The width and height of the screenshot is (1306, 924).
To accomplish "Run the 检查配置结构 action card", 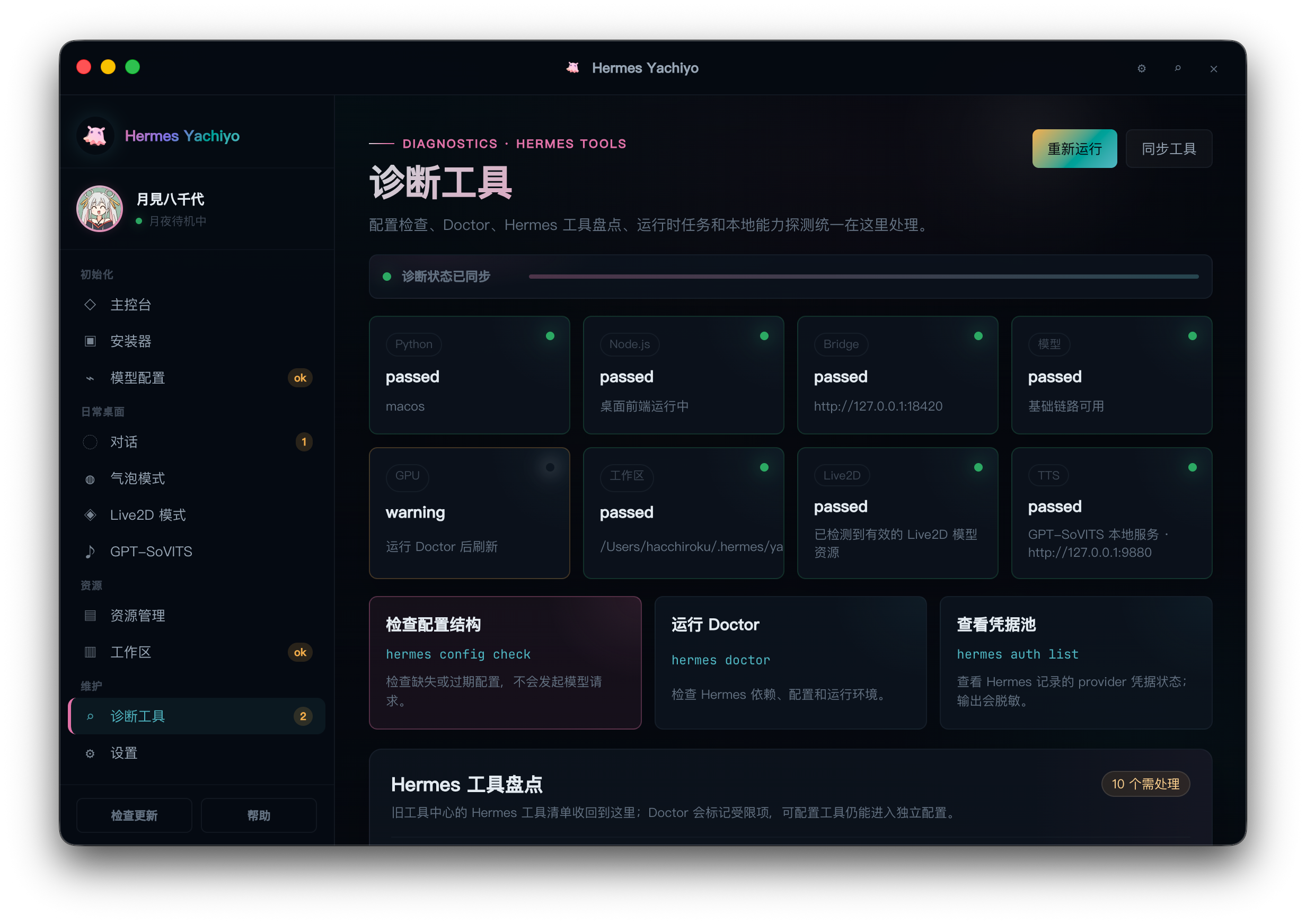I will [505, 662].
